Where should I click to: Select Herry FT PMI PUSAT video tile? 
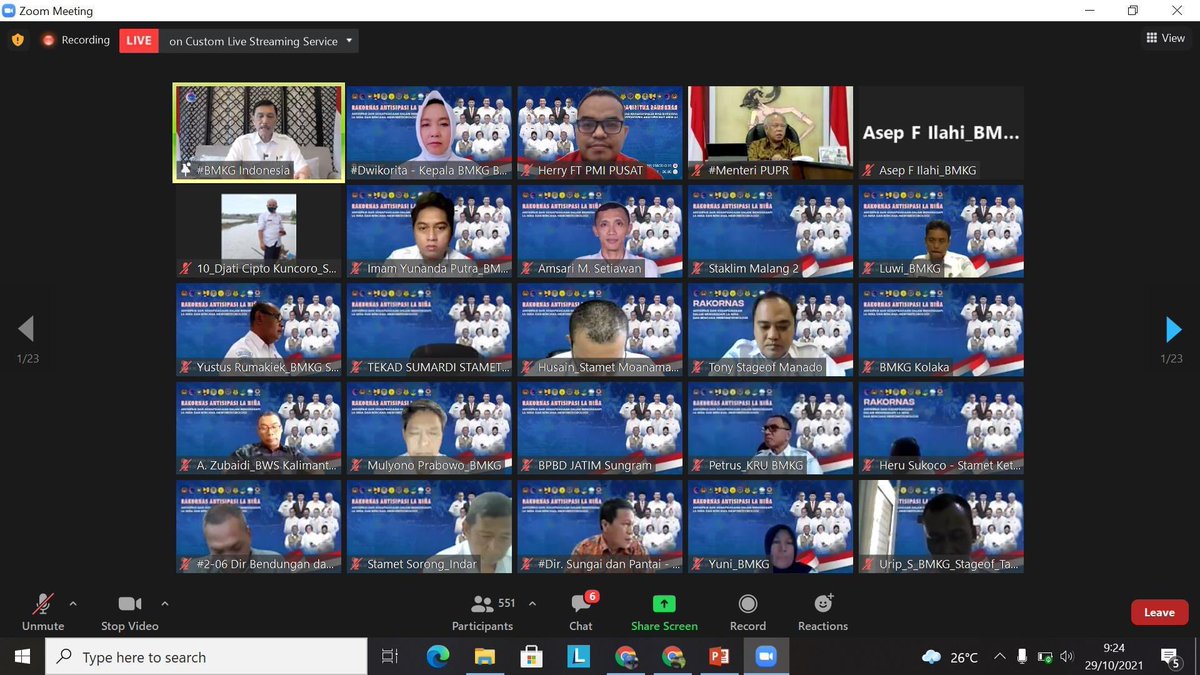coord(600,132)
